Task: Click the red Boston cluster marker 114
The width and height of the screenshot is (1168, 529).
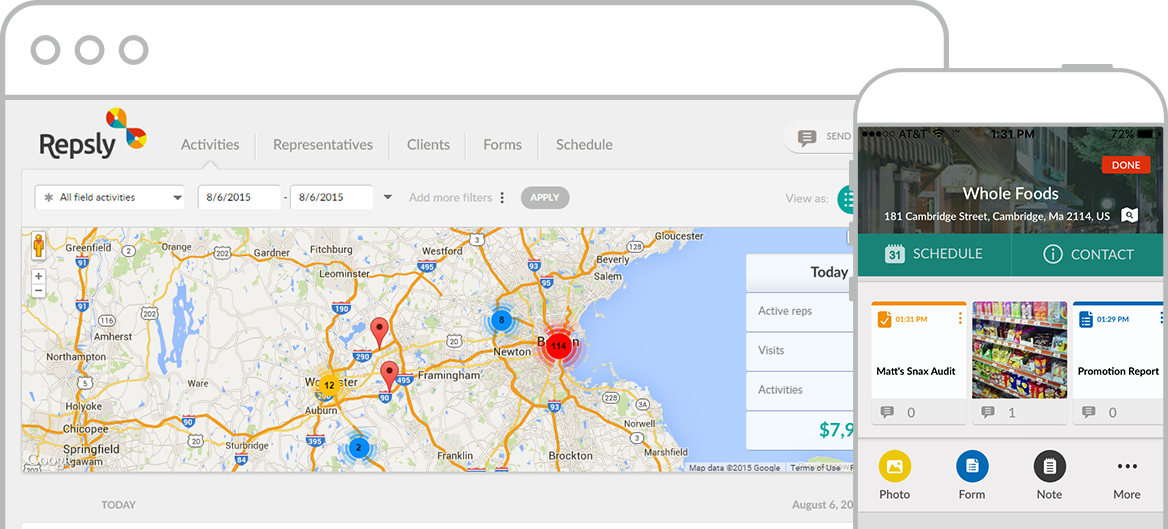Action: 558,346
